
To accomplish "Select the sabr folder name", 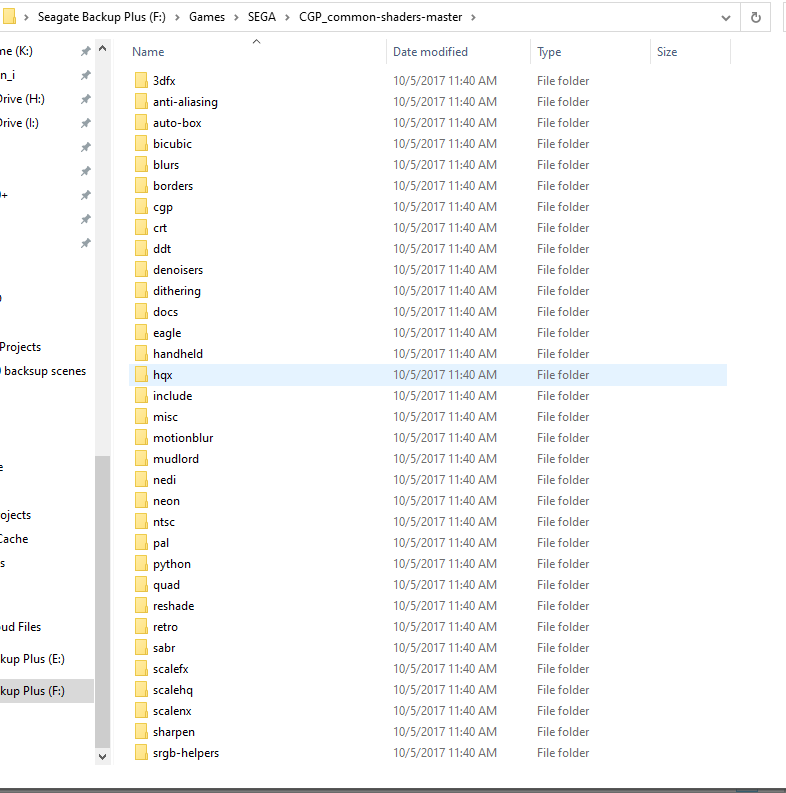I will 164,648.
